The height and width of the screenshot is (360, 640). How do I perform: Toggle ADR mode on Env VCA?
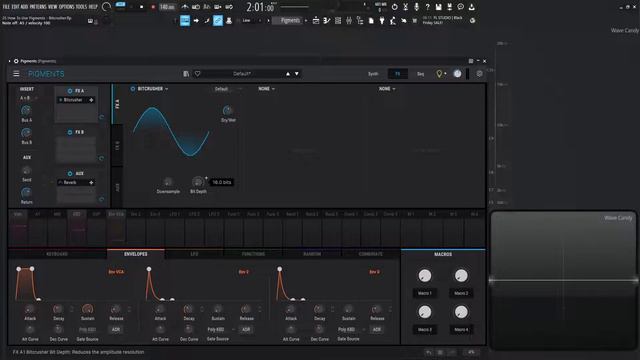116,329
